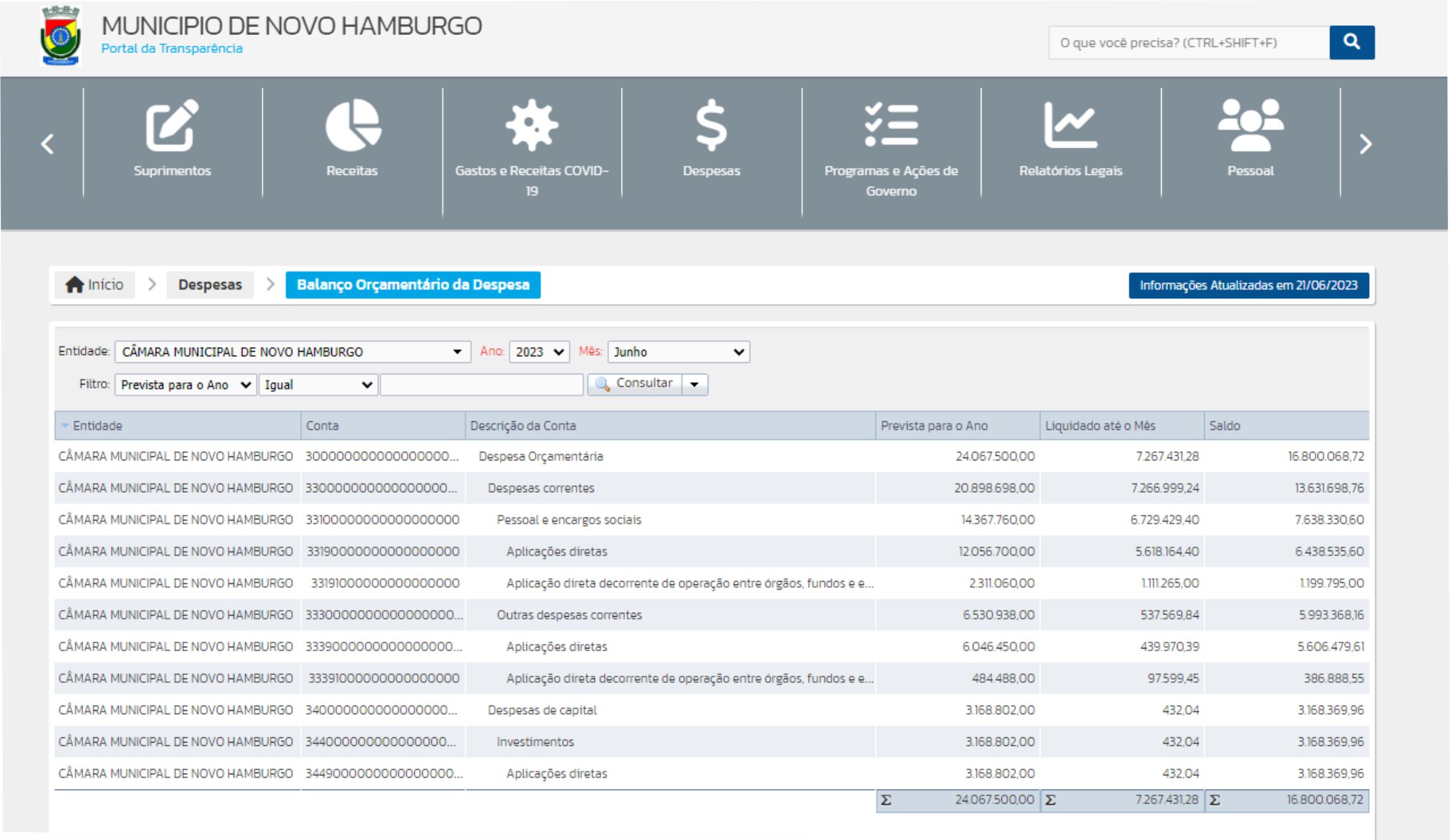The height and width of the screenshot is (840, 1450).
Task: Expand the arrow next to Consultar
Action: click(x=695, y=384)
